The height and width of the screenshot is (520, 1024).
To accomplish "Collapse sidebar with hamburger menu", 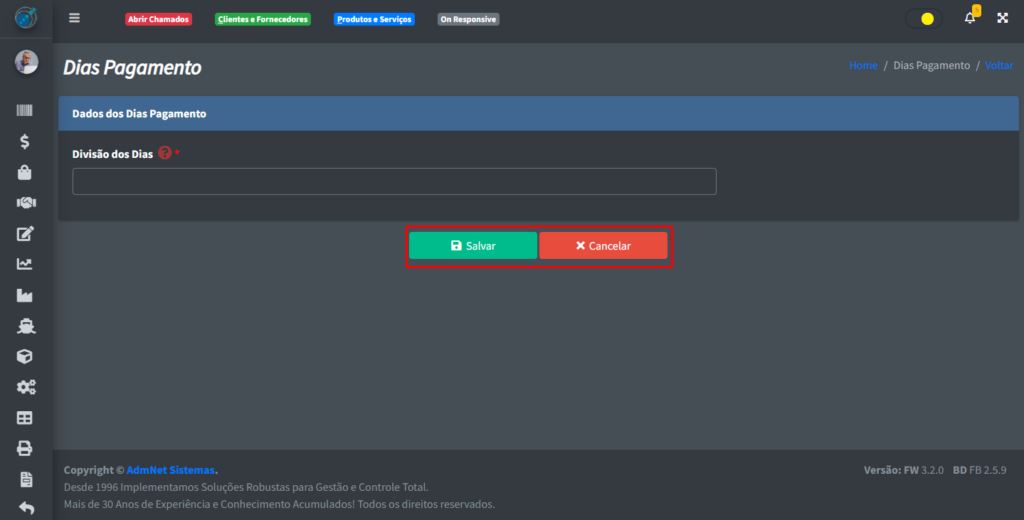I will point(74,18).
